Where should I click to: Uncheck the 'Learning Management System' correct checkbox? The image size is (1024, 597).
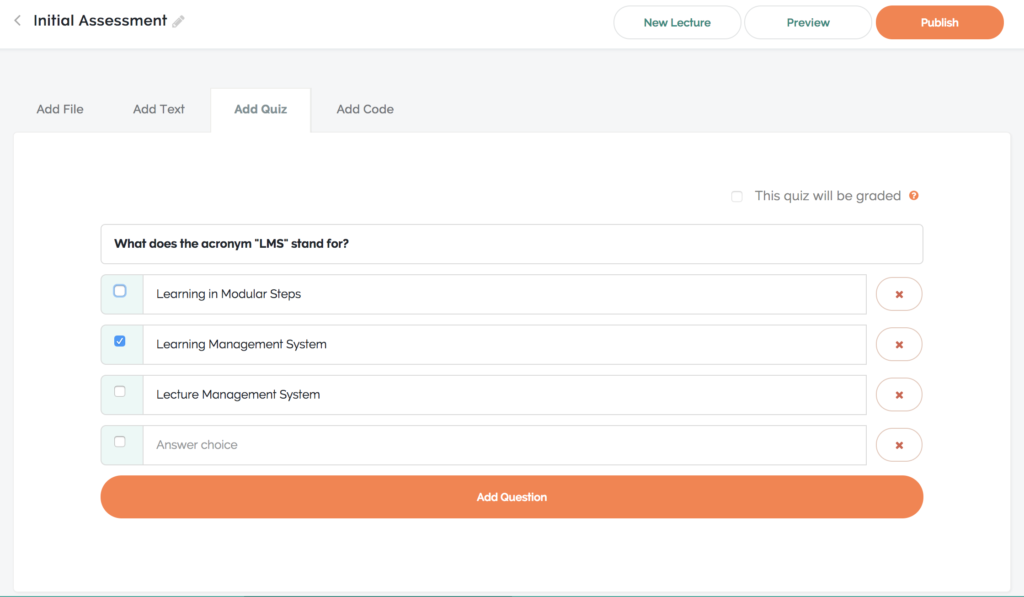(x=120, y=341)
